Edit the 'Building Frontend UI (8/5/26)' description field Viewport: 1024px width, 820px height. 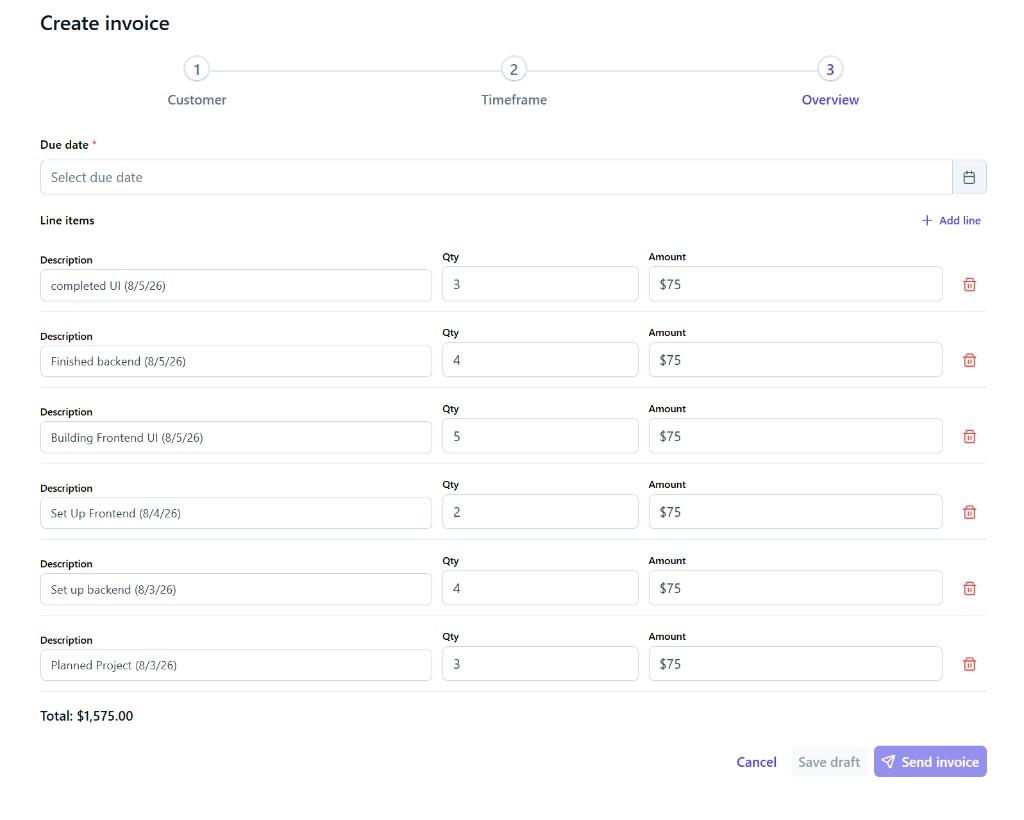point(236,437)
